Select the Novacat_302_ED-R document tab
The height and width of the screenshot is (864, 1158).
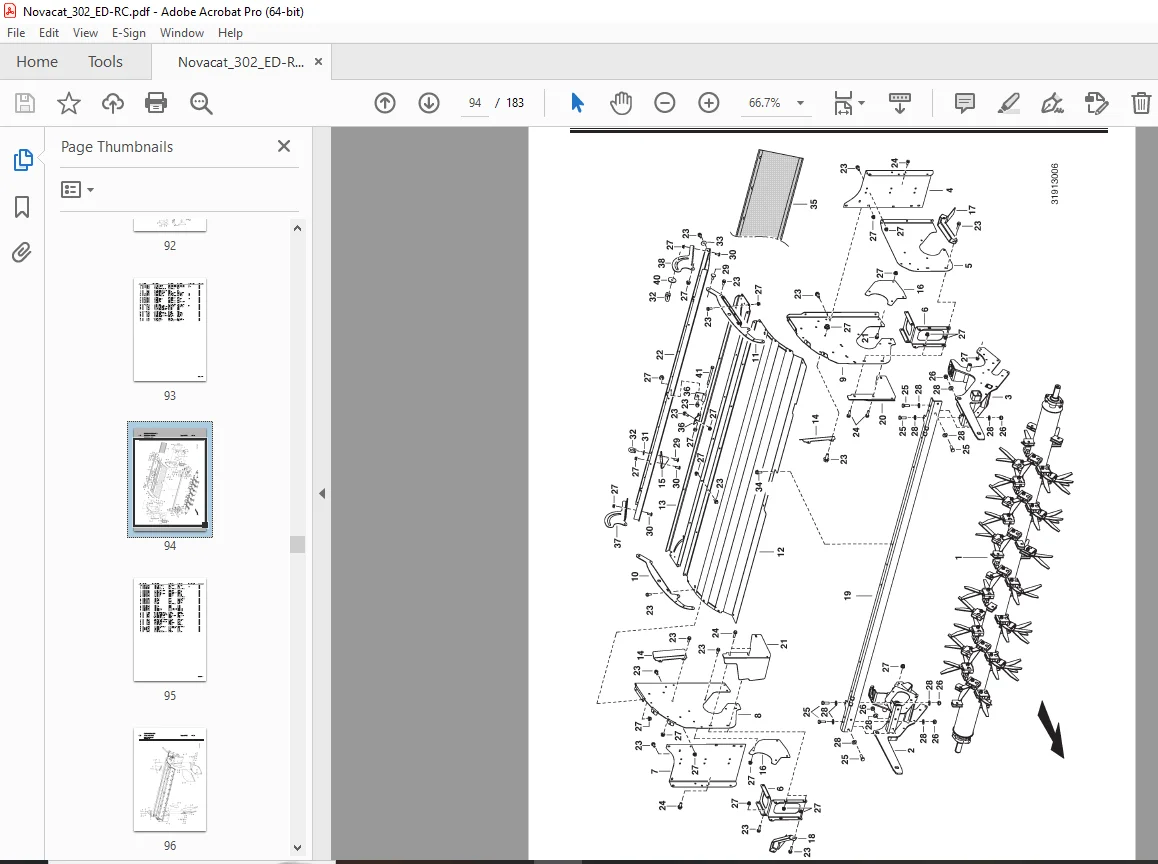(x=241, y=62)
